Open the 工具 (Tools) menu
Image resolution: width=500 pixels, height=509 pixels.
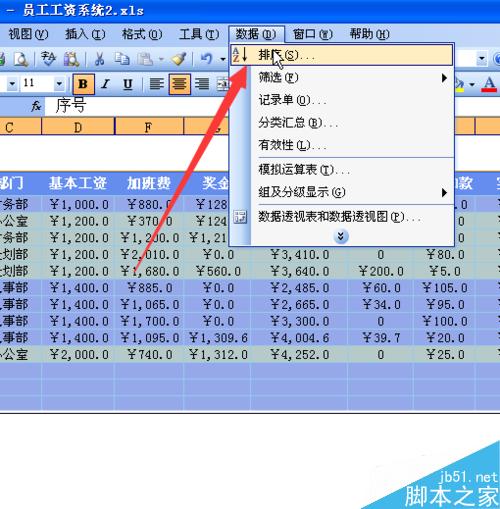[x=199, y=34]
